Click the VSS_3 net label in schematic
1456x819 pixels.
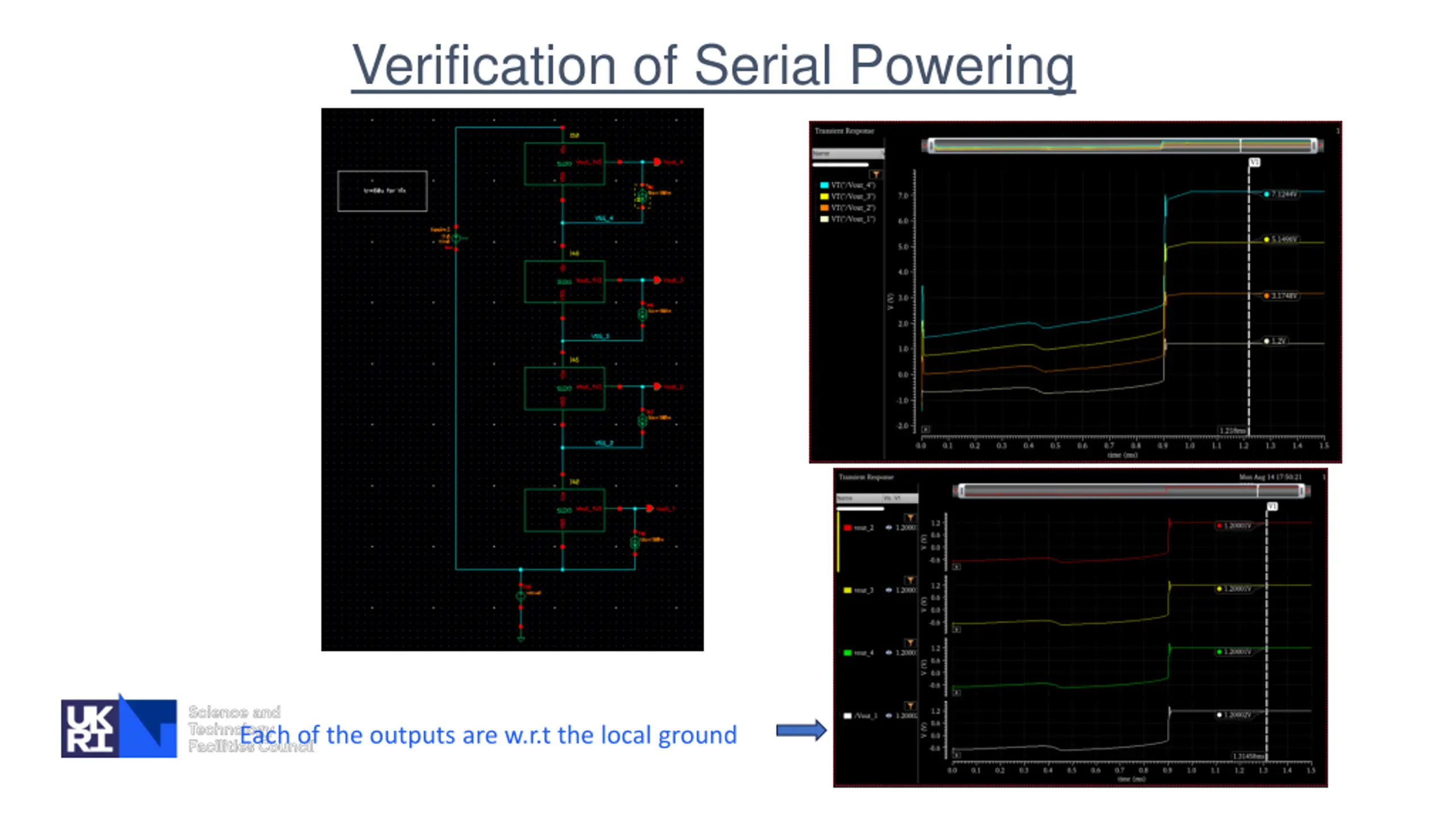pyautogui.click(x=600, y=336)
